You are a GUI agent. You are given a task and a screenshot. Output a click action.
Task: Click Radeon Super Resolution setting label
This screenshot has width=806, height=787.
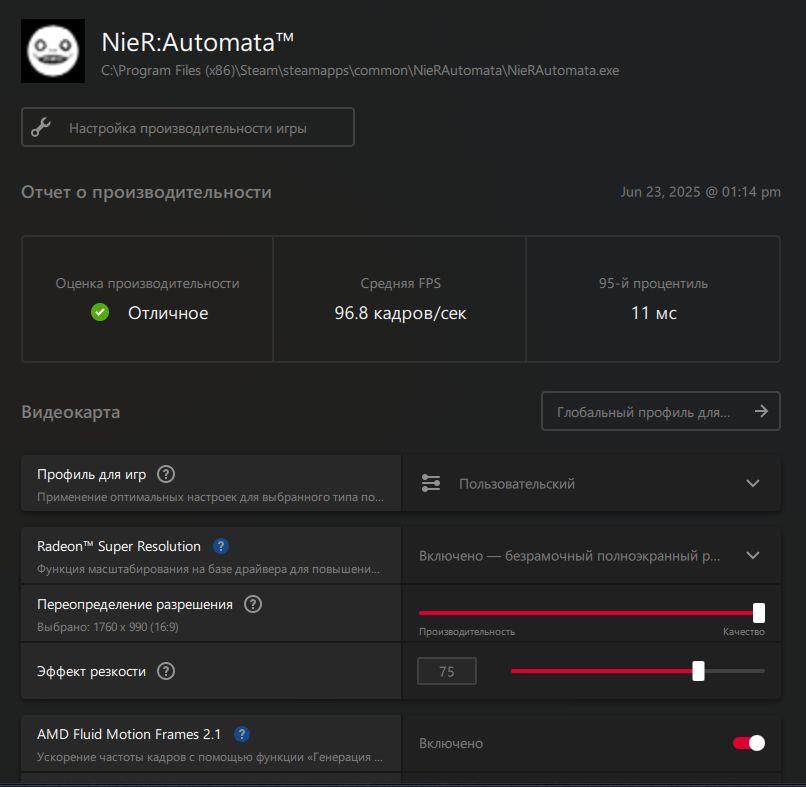(x=119, y=546)
